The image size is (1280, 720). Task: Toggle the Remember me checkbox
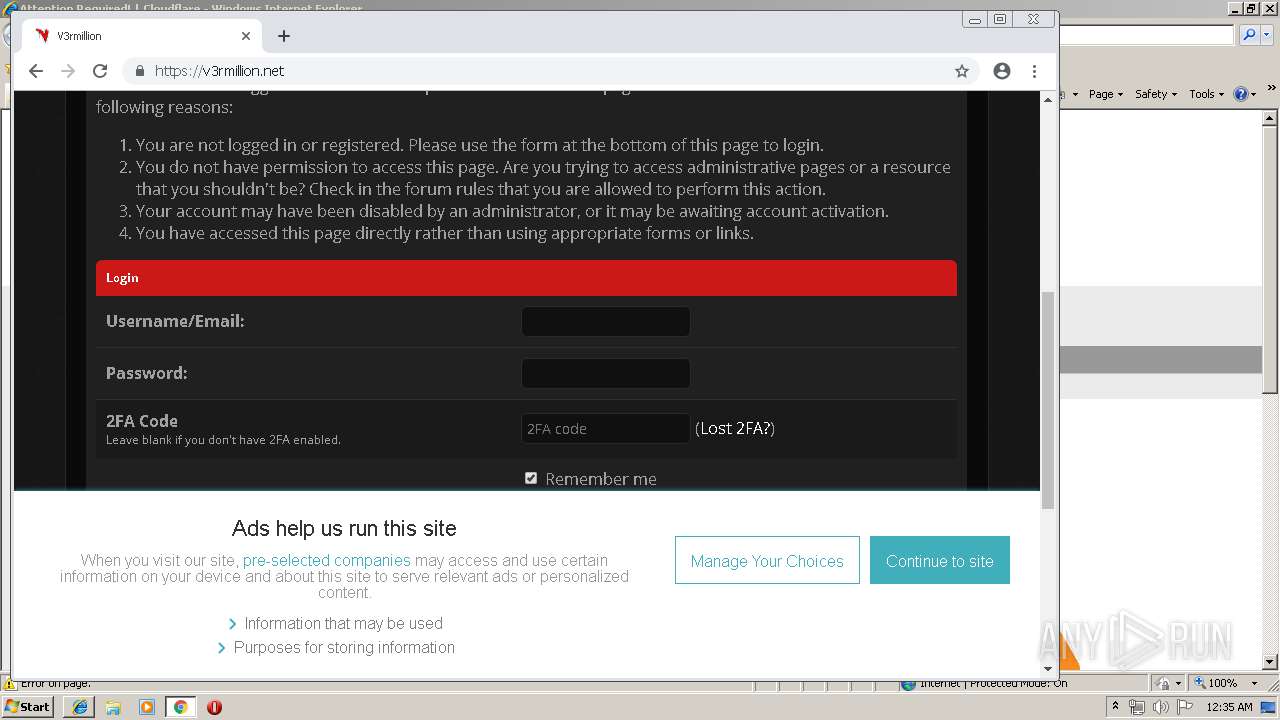pos(531,478)
